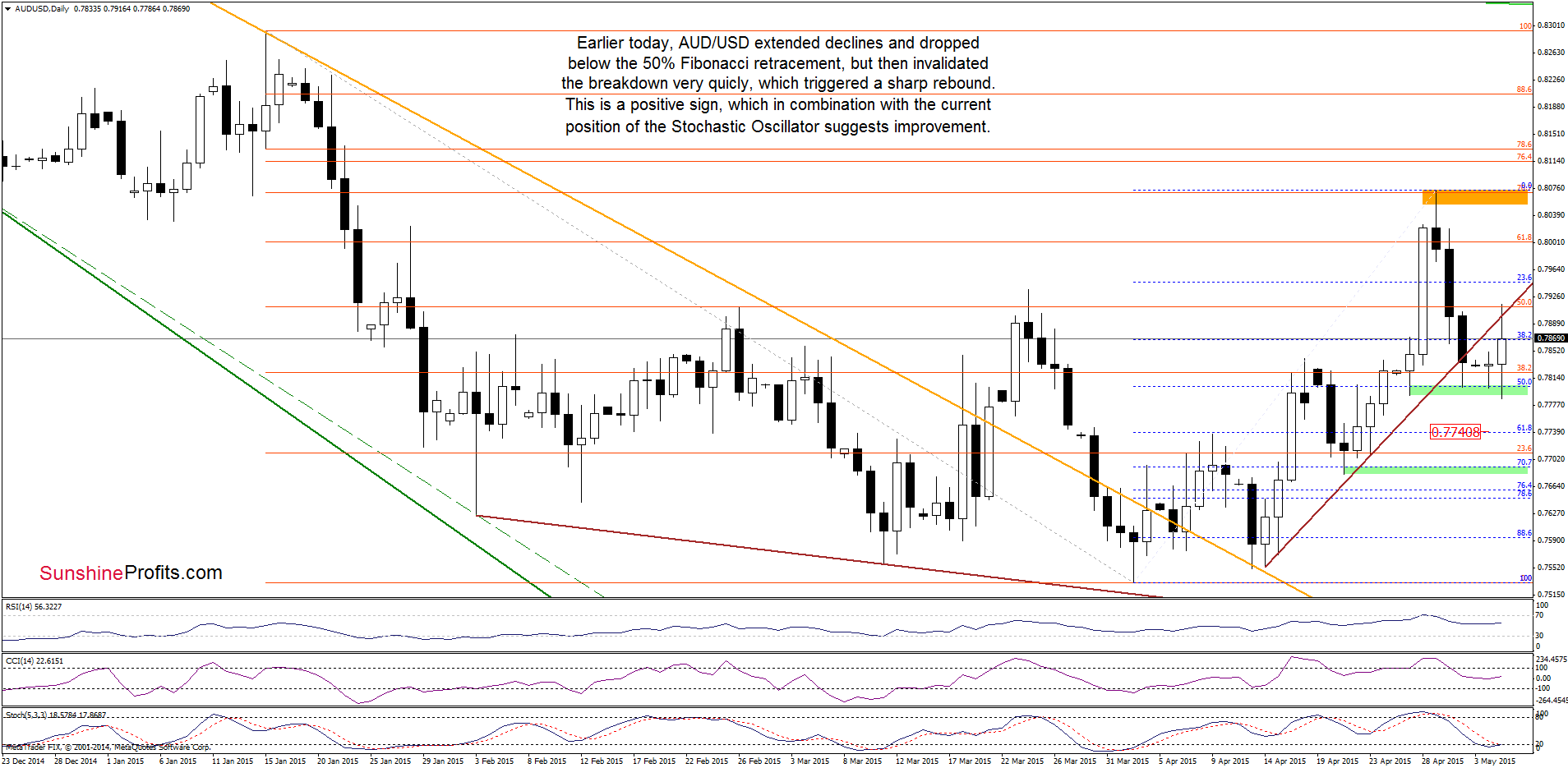Click price axis value 0.79640

coord(1551,269)
